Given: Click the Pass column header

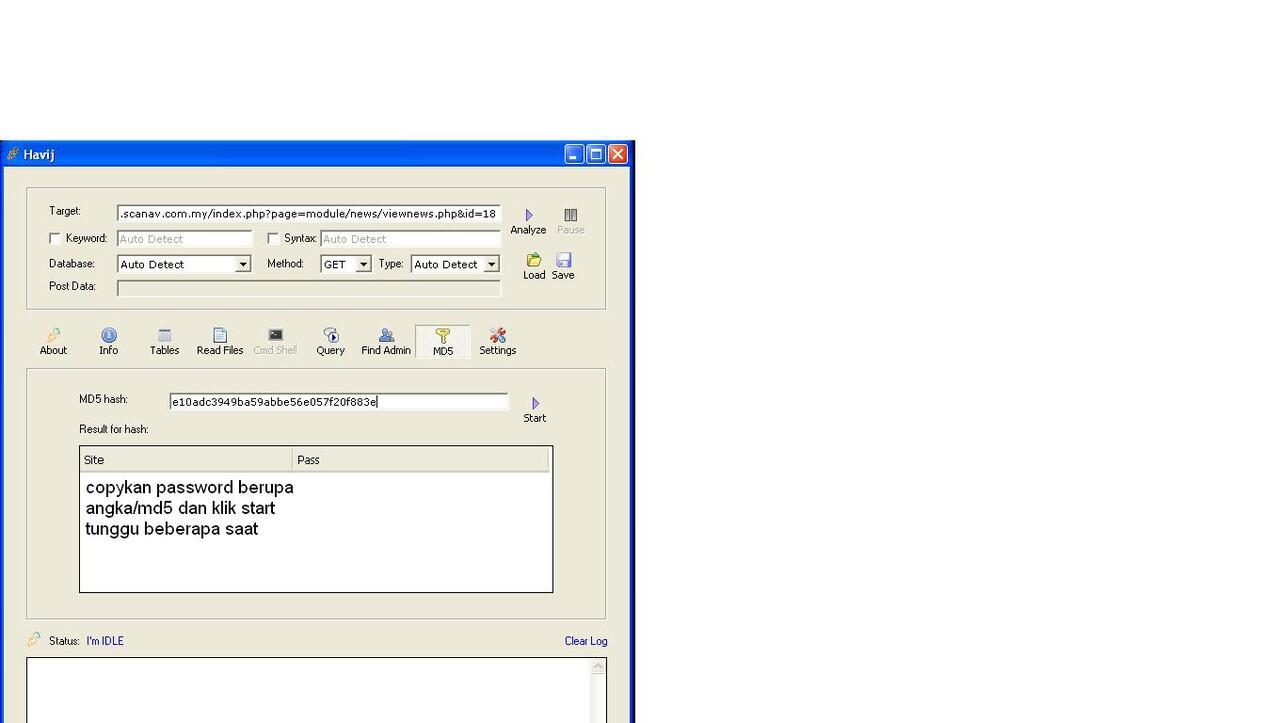Looking at the screenshot, I should tap(421, 460).
